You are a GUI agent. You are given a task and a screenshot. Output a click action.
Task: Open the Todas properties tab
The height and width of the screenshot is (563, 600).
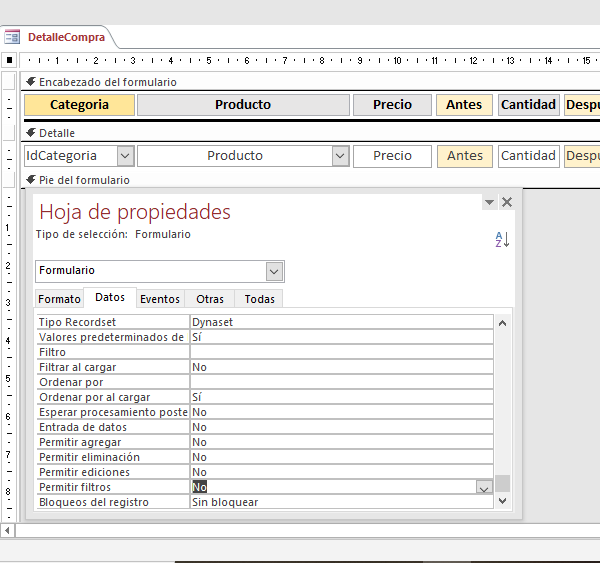(x=259, y=299)
